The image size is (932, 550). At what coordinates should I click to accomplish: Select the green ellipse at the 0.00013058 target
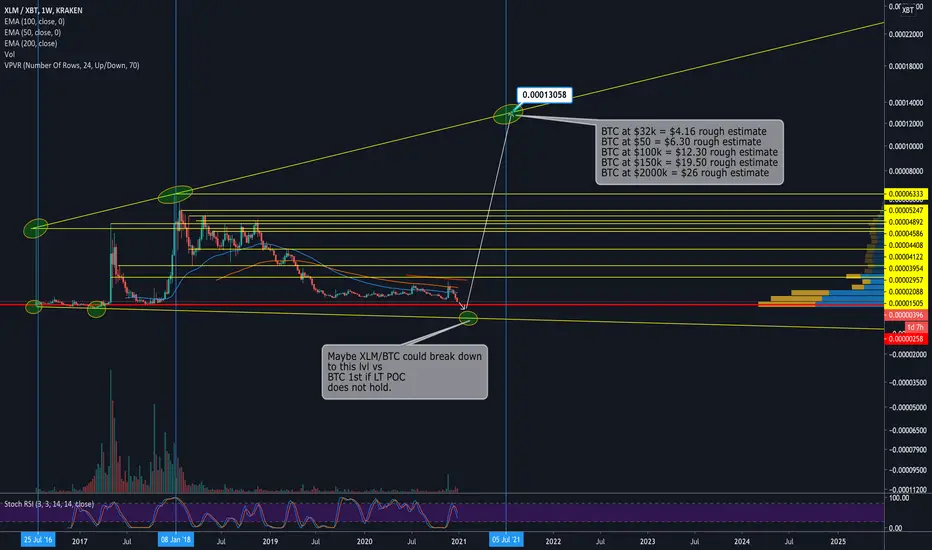pyautogui.click(x=508, y=114)
